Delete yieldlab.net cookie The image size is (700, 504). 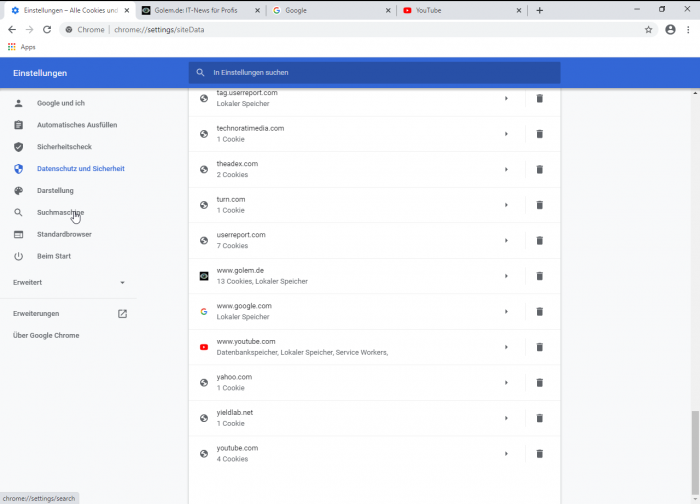pyautogui.click(x=539, y=418)
